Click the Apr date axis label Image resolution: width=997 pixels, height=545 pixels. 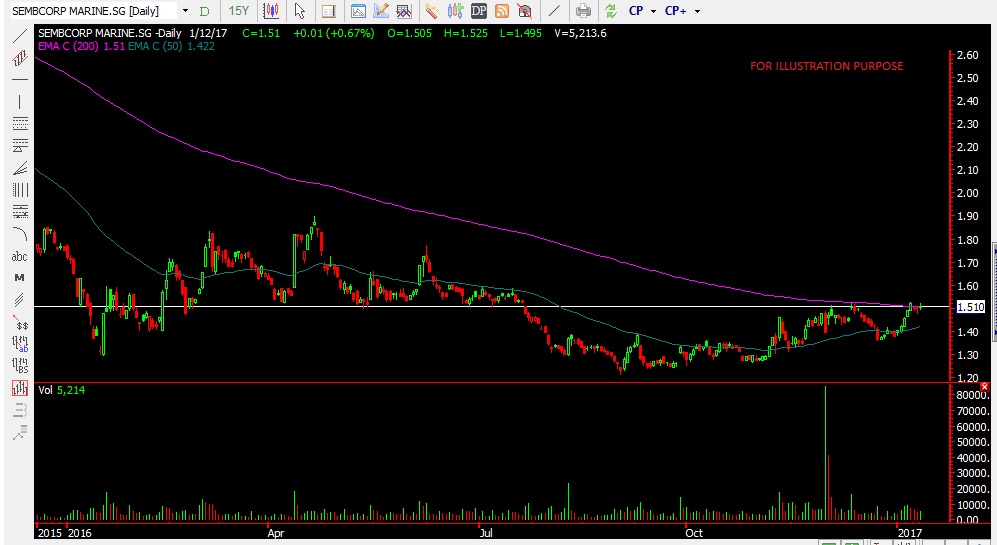[x=275, y=533]
